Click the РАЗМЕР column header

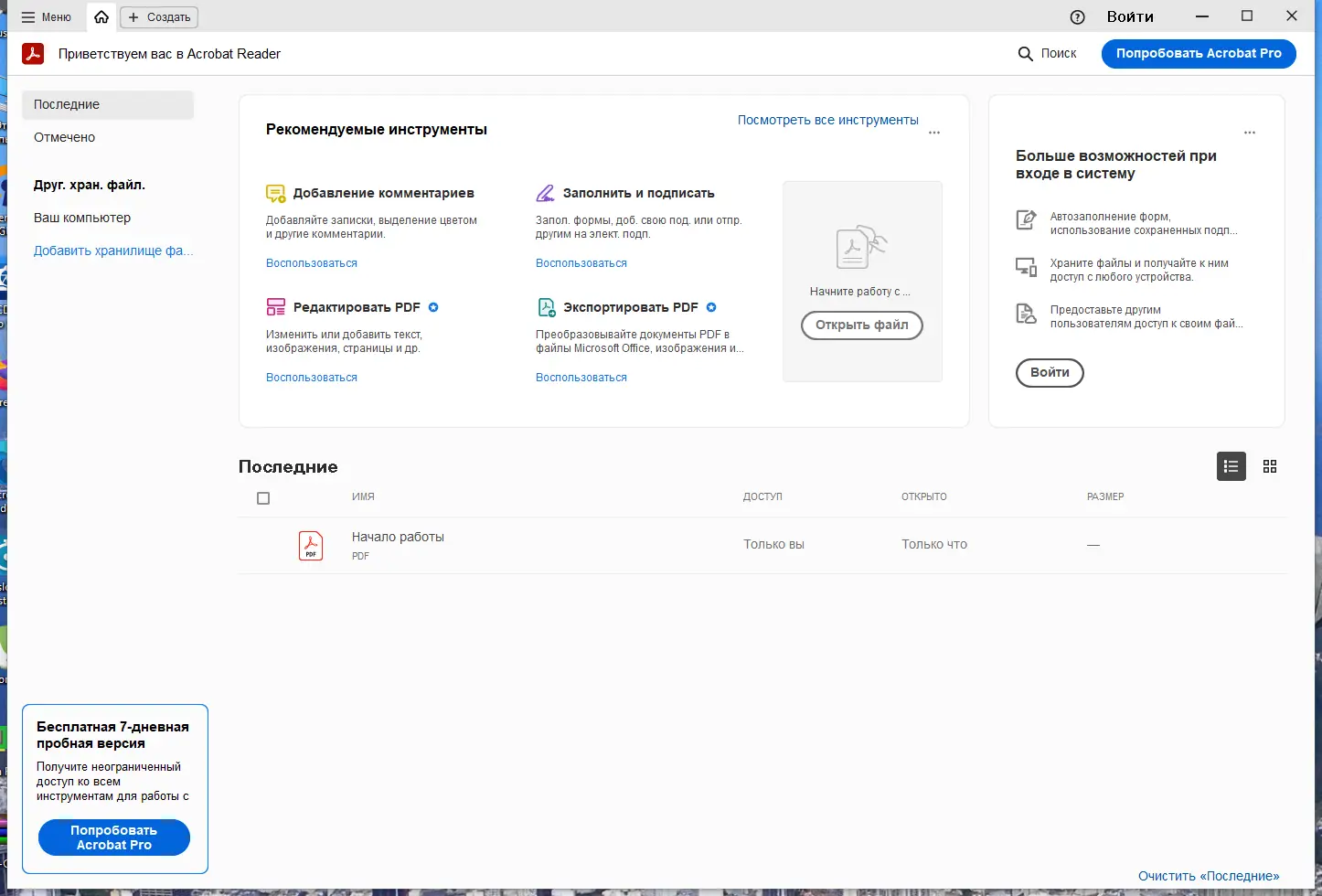click(1105, 496)
